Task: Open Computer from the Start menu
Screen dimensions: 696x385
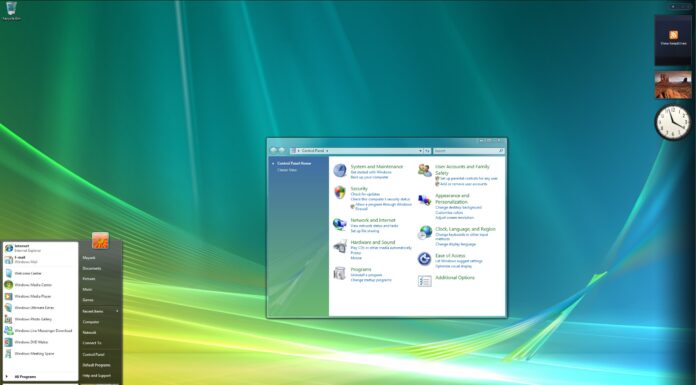Action: [91, 322]
